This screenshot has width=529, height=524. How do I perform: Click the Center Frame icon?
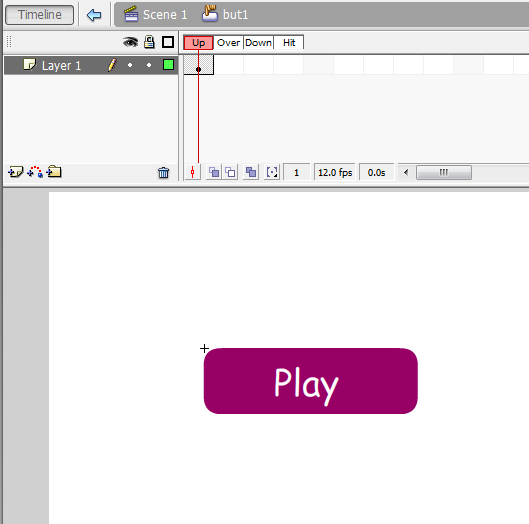click(193, 172)
